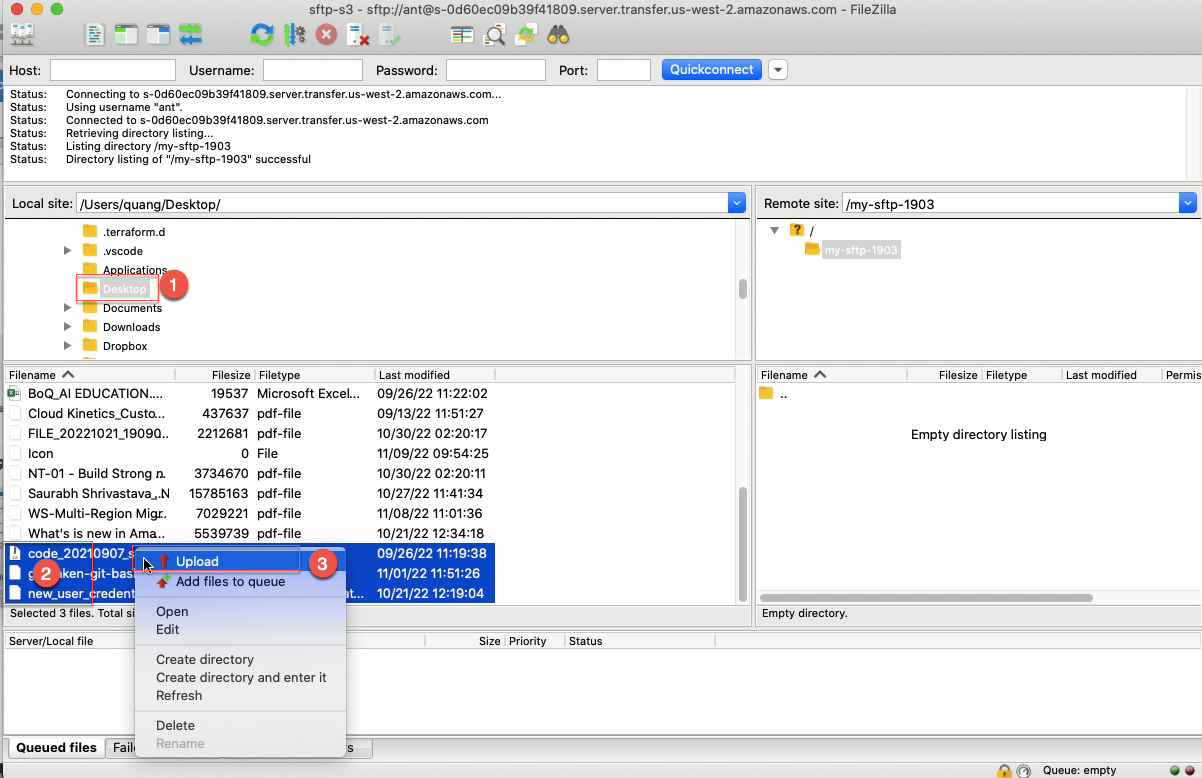1202x778 pixels.
Task: Click the lock encryption icon in status bar
Action: click(x=1003, y=771)
